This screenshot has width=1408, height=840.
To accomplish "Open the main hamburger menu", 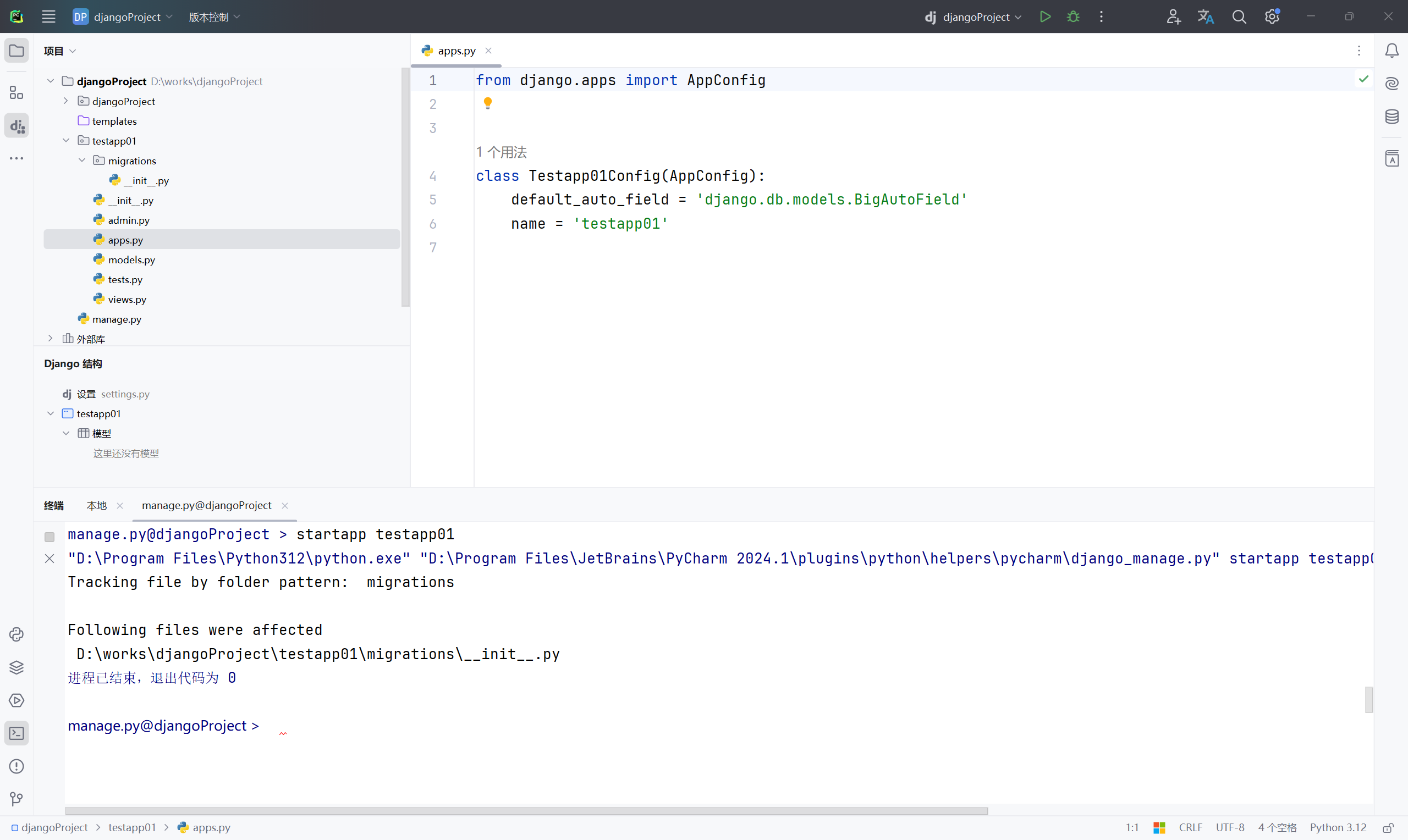I will pos(49,16).
